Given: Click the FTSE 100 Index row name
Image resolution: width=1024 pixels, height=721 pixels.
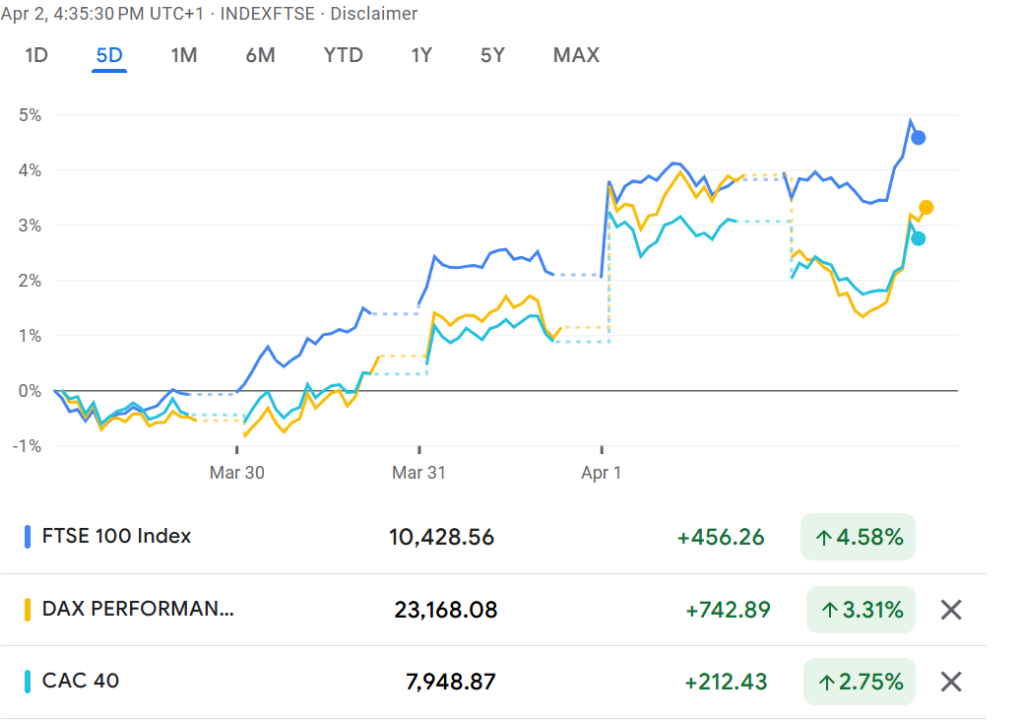Looking at the screenshot, I should [116, 536].
